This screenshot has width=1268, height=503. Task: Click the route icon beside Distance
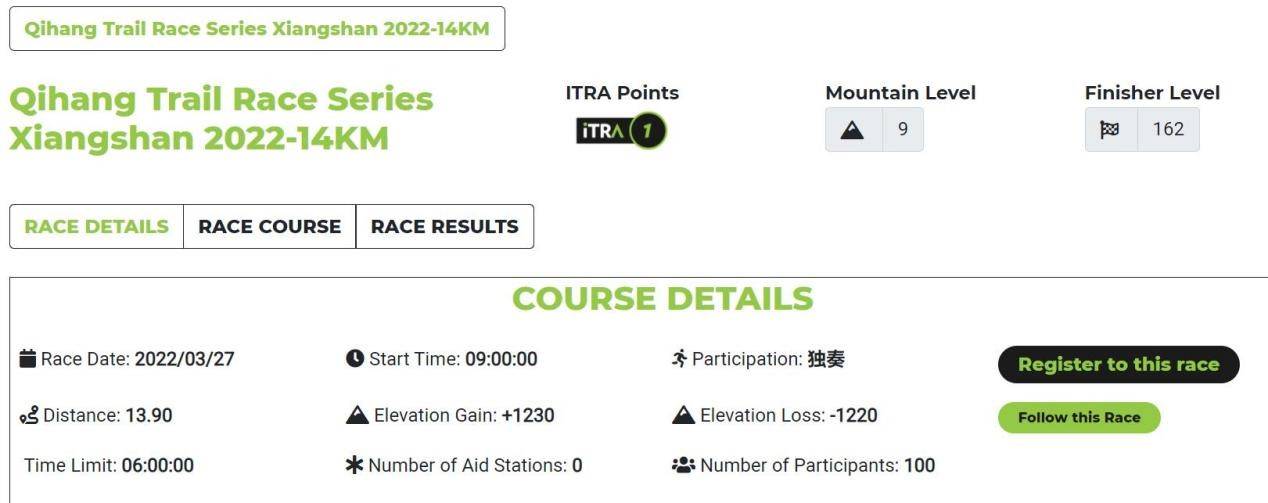pos(29,415)
